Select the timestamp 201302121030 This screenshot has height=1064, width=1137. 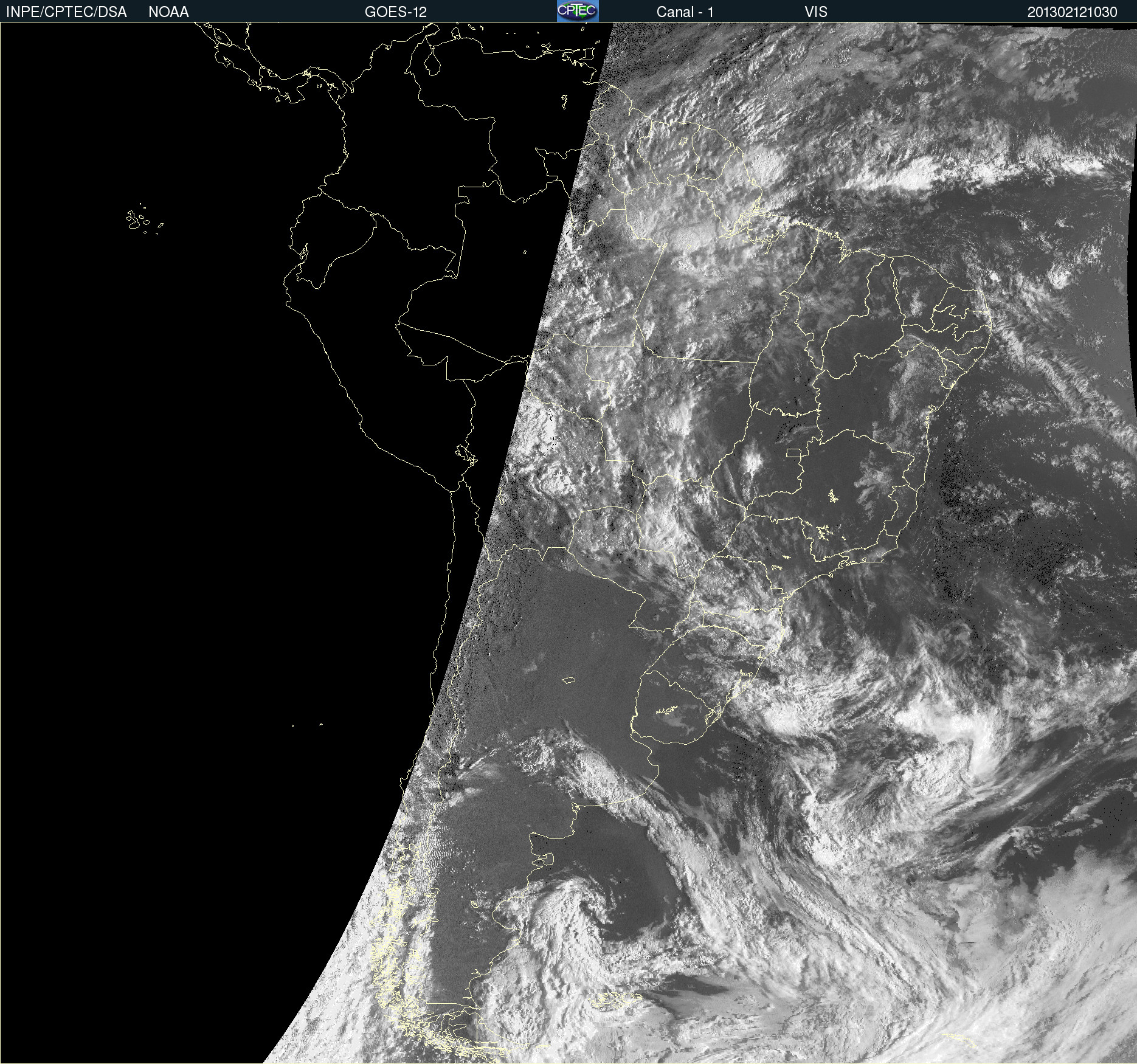[1073, 12]
